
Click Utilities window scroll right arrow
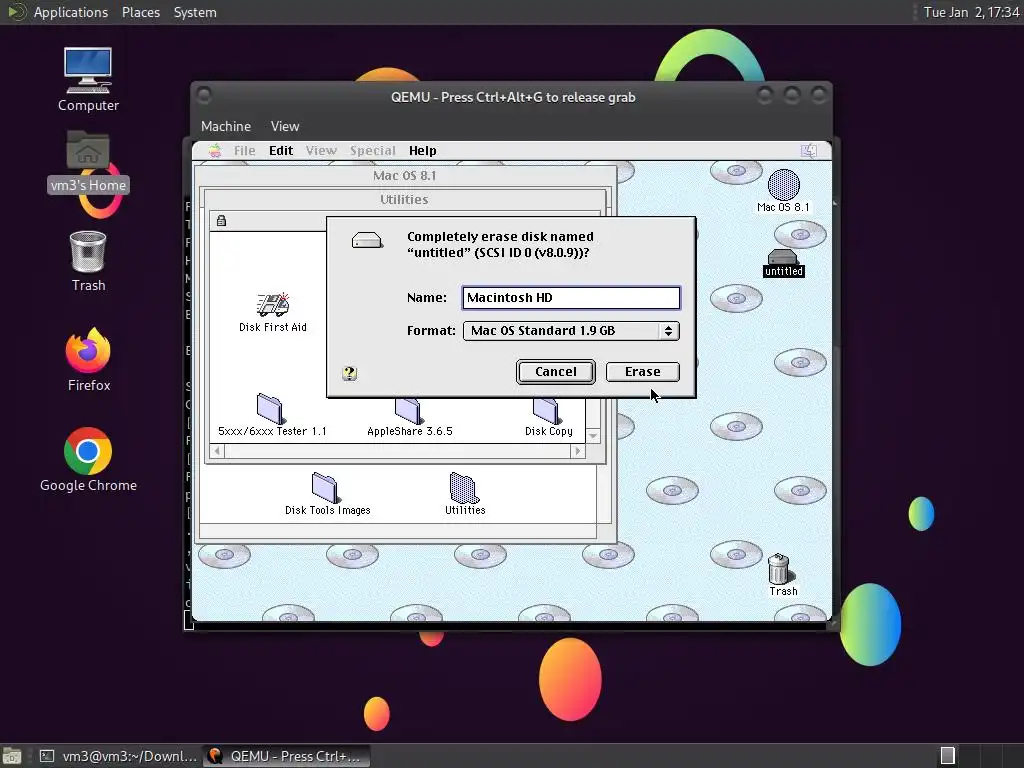[x=577, y=451]
